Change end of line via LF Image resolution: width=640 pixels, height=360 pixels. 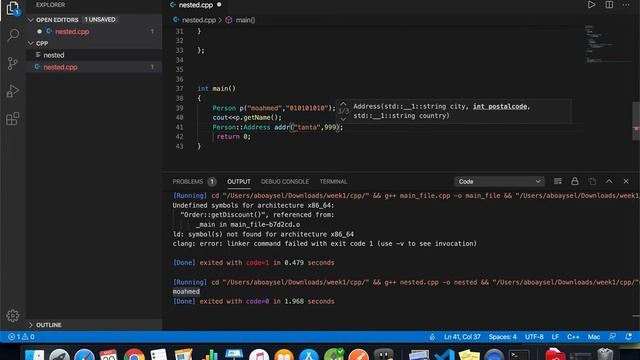click(555, 337)
